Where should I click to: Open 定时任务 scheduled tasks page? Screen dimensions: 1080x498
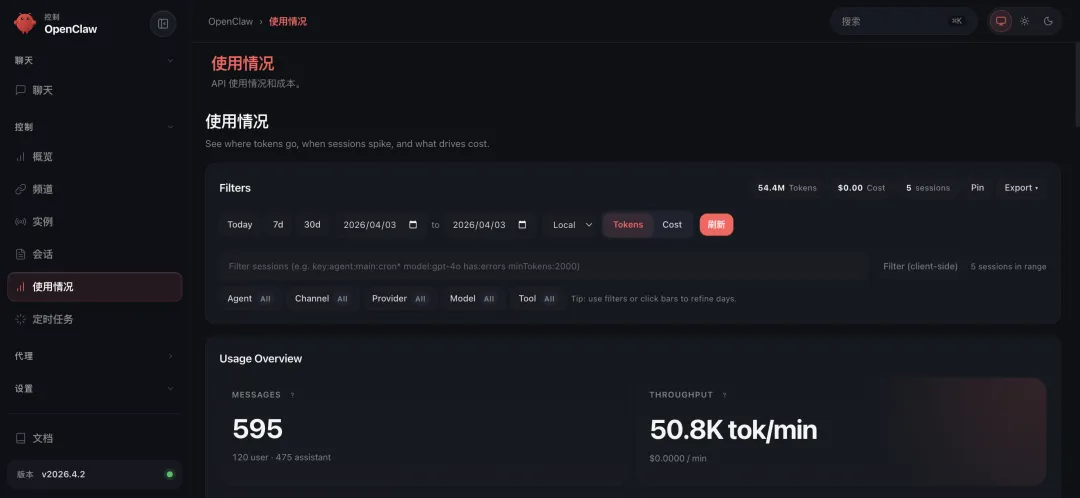click(x=52, y=319)
